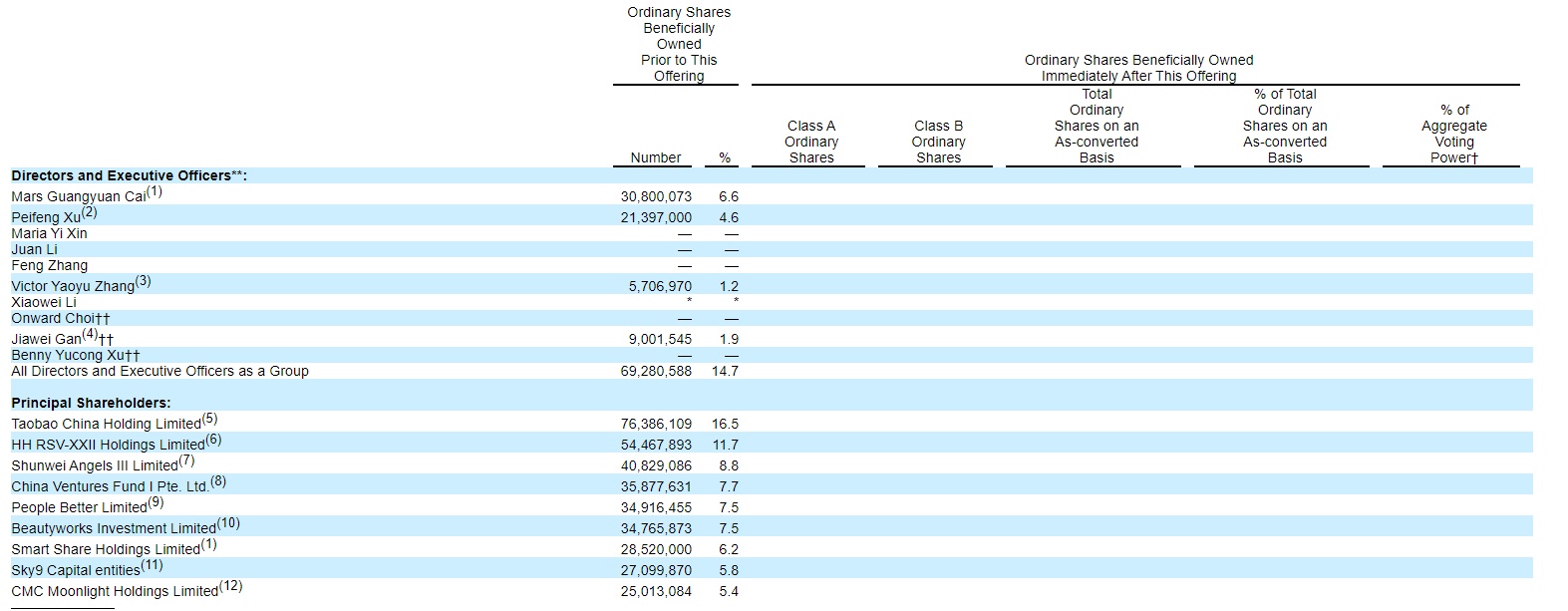Click the 'Class B Ordinary Shares' column header
Image resolution: width=1568 pixels, height=611 pixels.
tap(938, 142)
